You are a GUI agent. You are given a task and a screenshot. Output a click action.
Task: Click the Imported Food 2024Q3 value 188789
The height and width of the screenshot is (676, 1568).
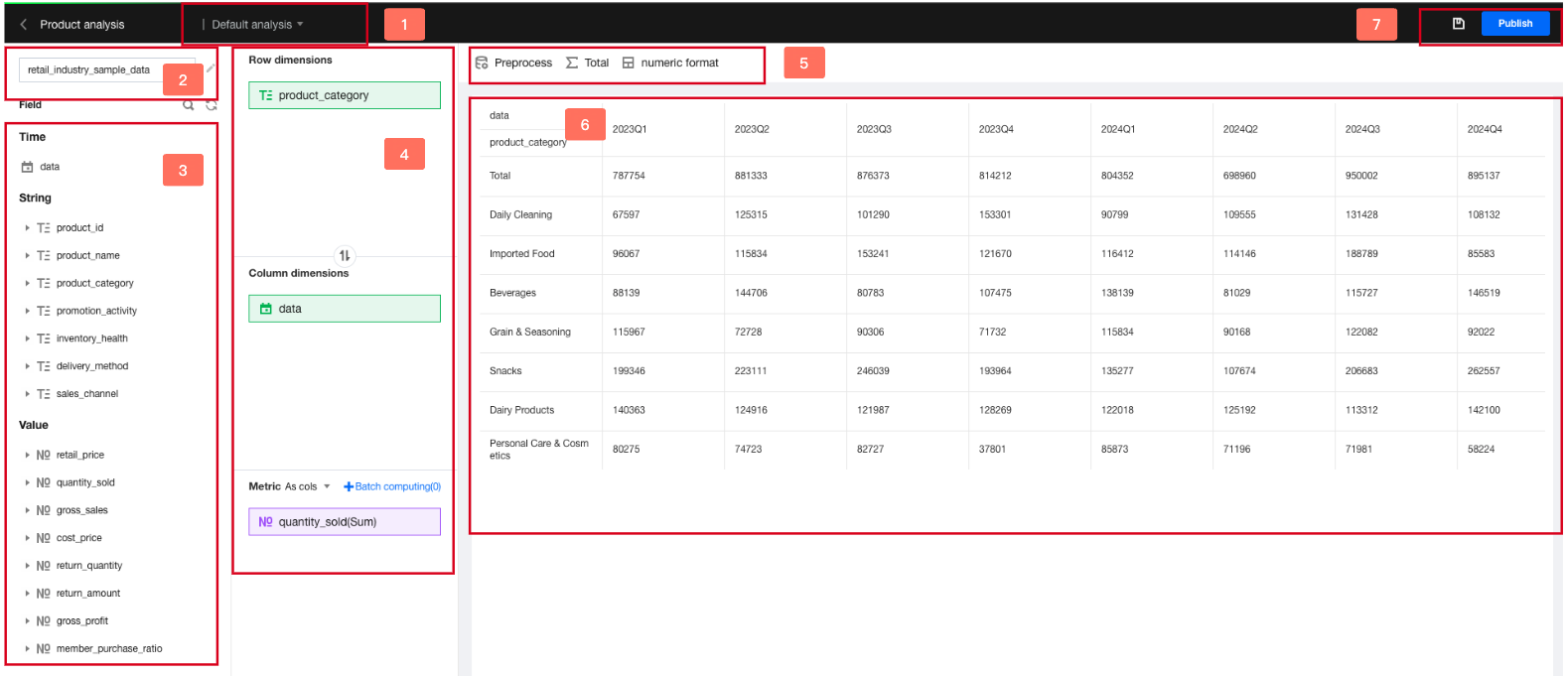1361,254
